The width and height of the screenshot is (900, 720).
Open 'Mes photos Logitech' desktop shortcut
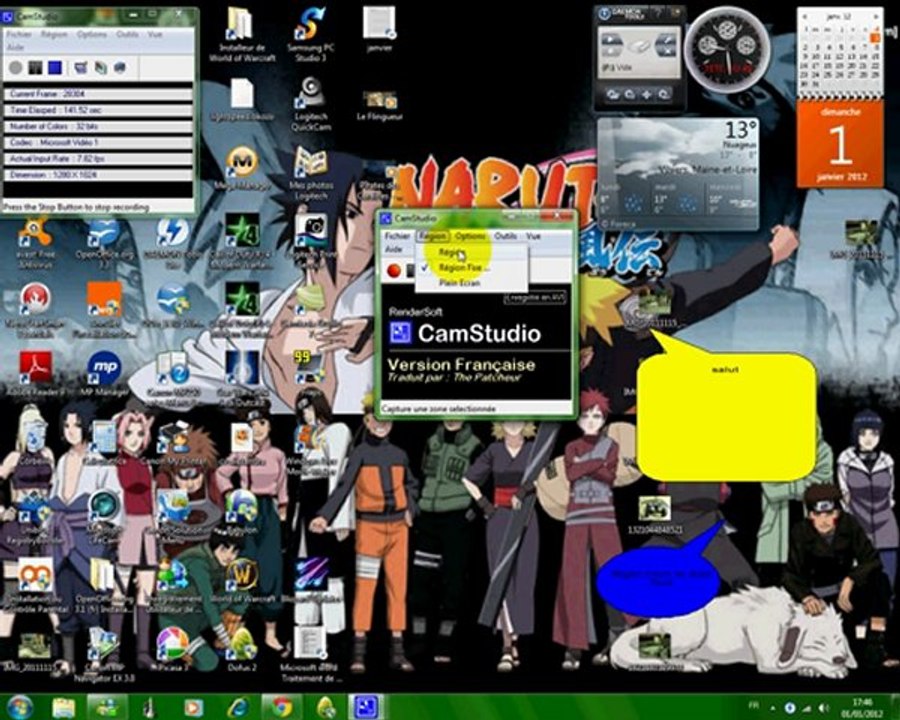(x=311, y=173)
